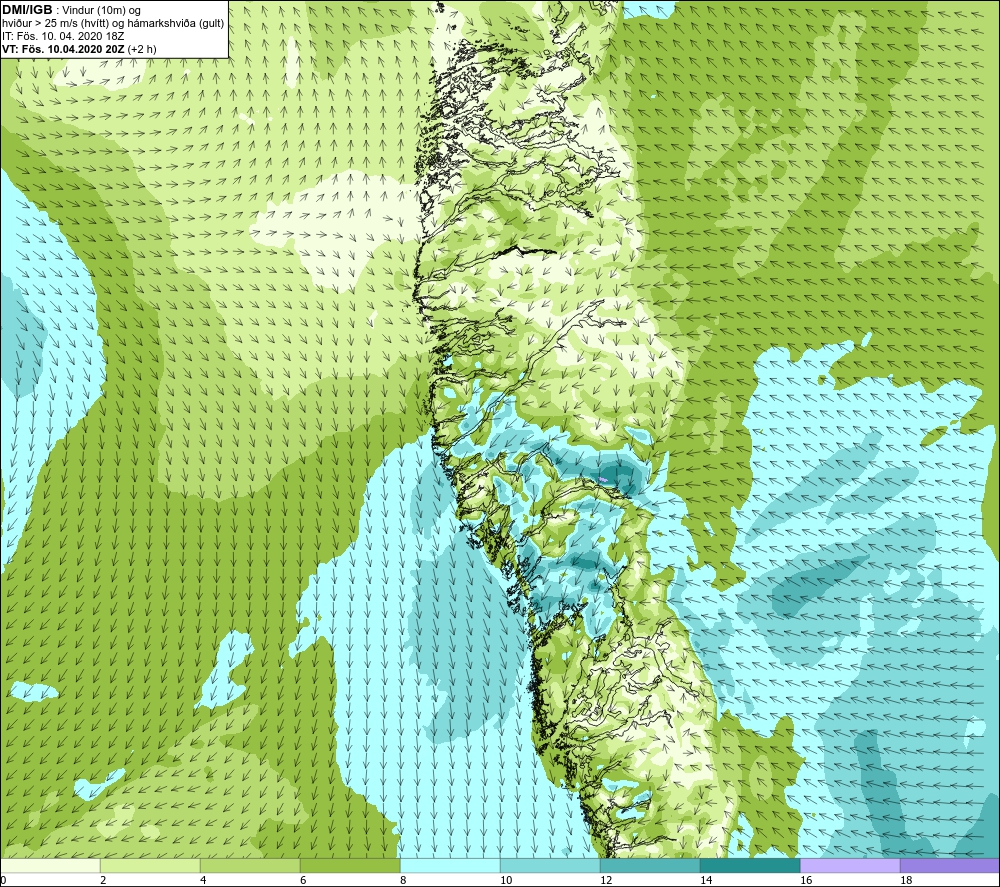
Task: Click the legend label '16'
Action: pyautogui.click(x=806, y=880)
